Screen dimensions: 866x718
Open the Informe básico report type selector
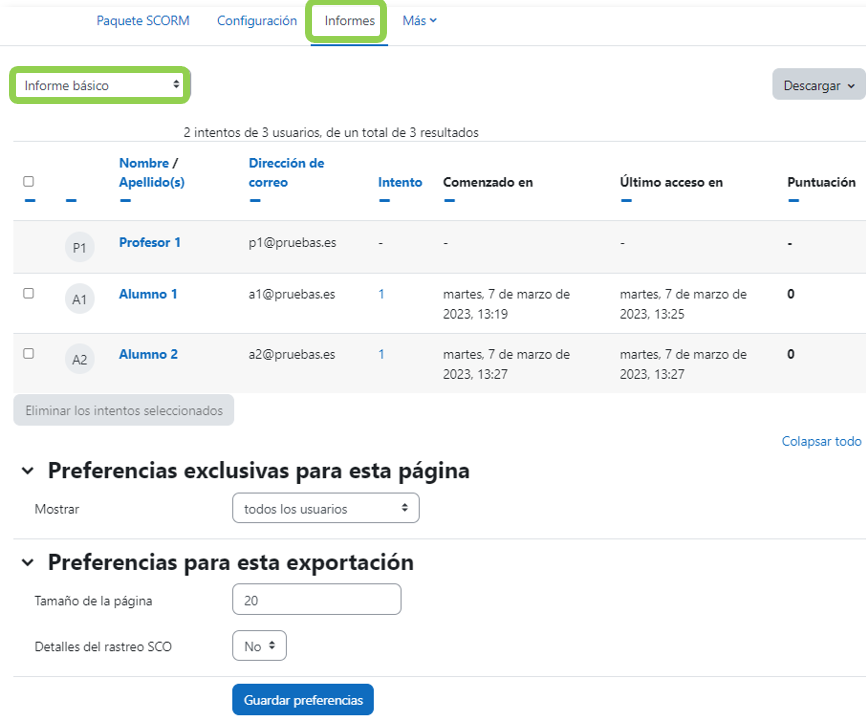coord(99,85)
